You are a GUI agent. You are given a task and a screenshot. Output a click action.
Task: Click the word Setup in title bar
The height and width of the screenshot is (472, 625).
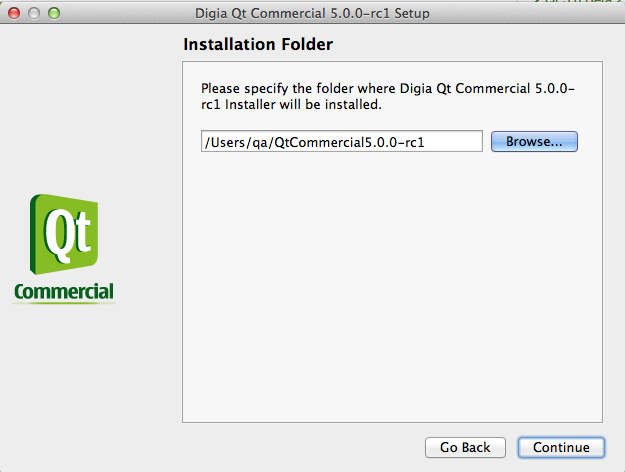pos(412,14)
